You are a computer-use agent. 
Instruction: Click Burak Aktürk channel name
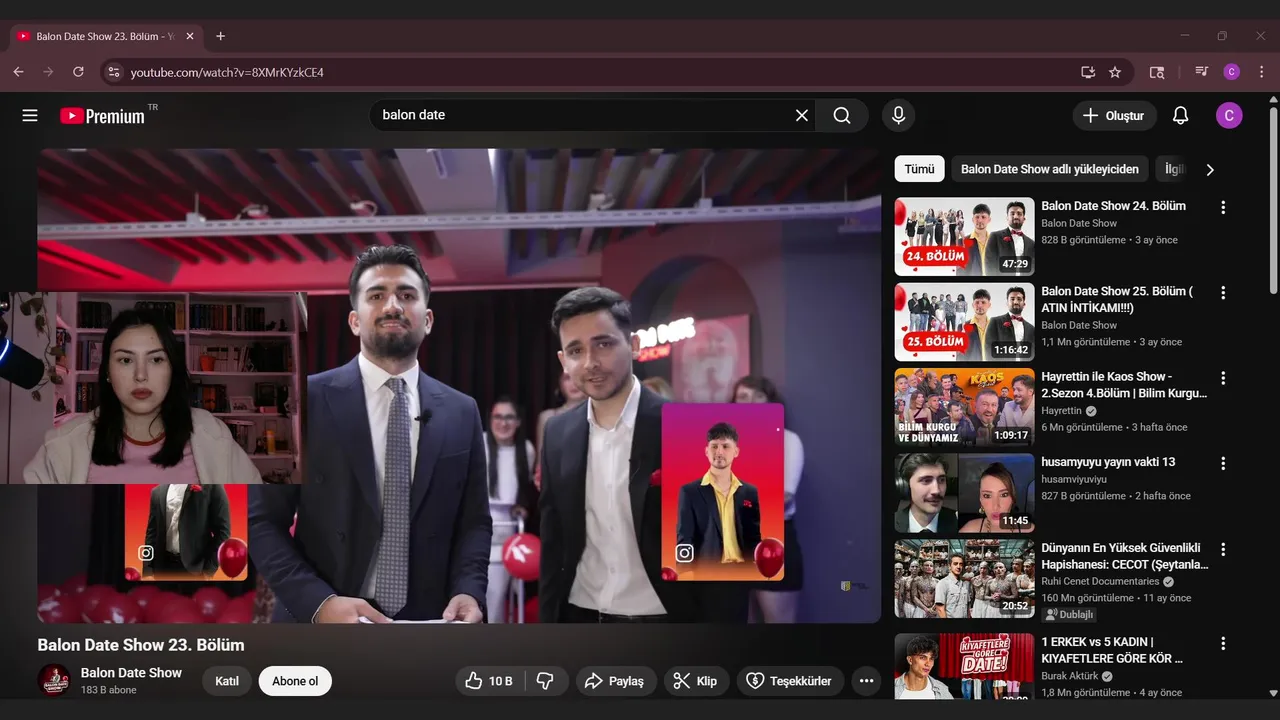1069,676
